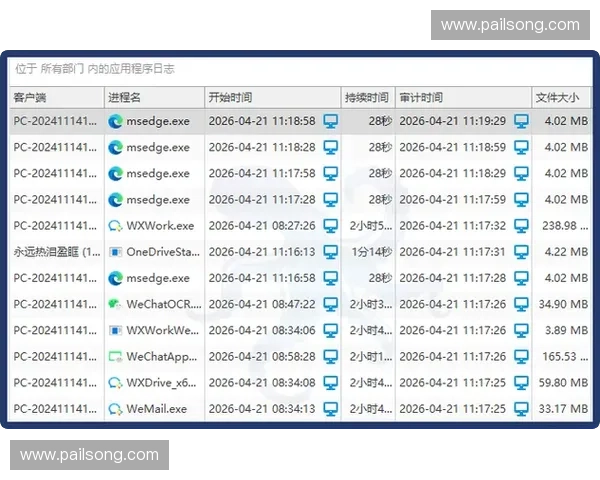Select the WeMail.exe process name
The image size is (600, 480).
(157, 409)
